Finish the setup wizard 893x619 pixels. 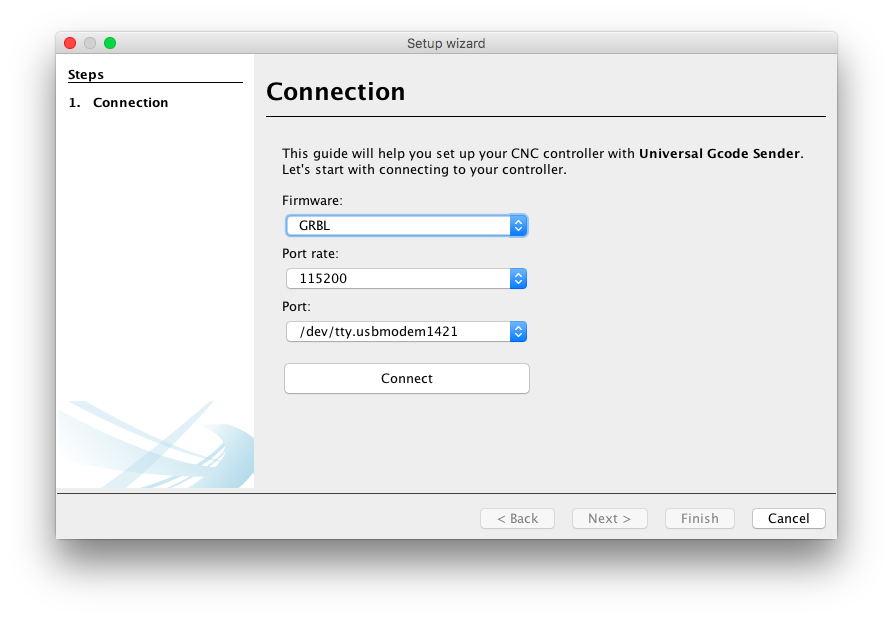click(x=699, y=518)
